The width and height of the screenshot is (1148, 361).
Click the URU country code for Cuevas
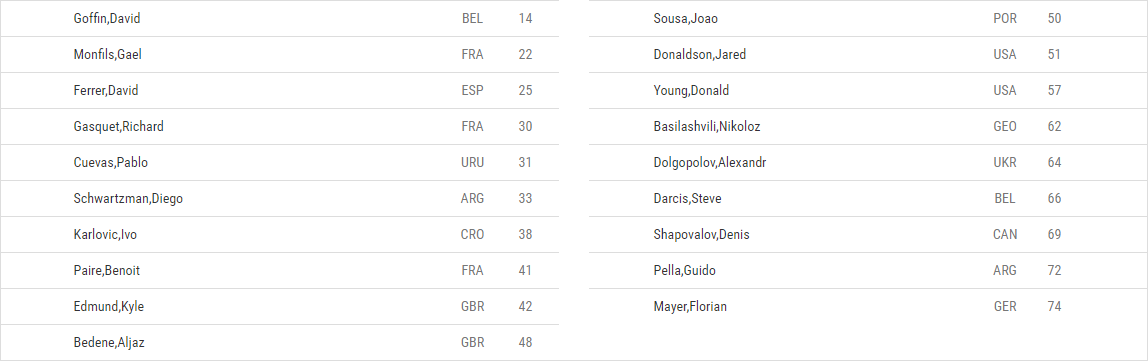pos(472,163)
